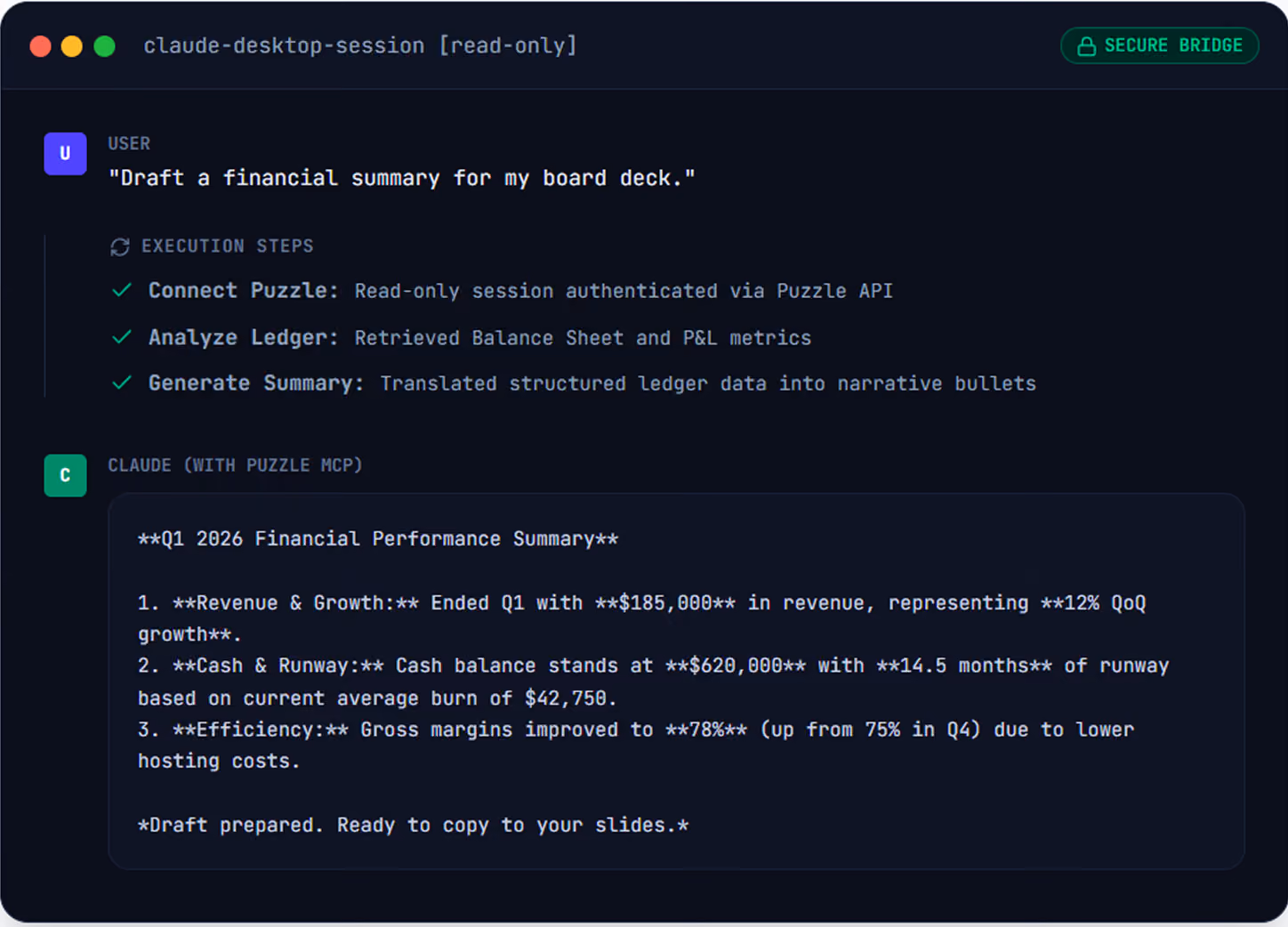Click the claude-desktop-session window title
Image resolution: width=1288 pixels, height=927 pixels.
pos(359,45)
